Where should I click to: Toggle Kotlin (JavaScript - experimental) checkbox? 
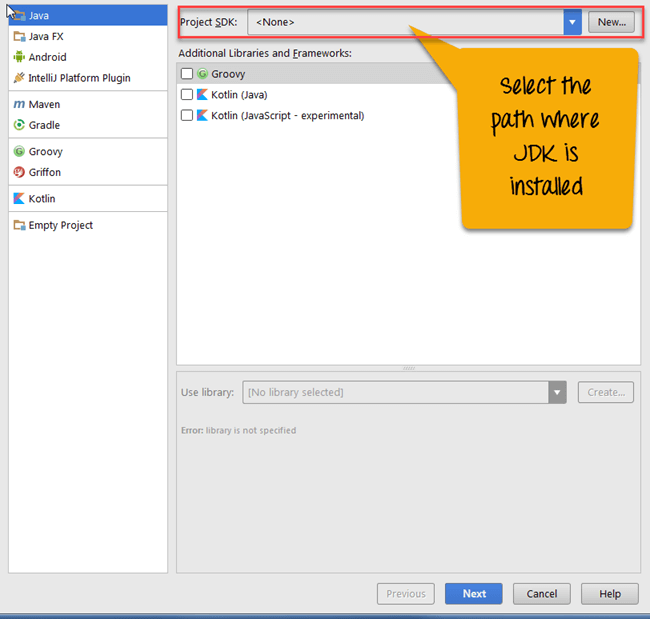pyautogui.click(x=187, y=116)
